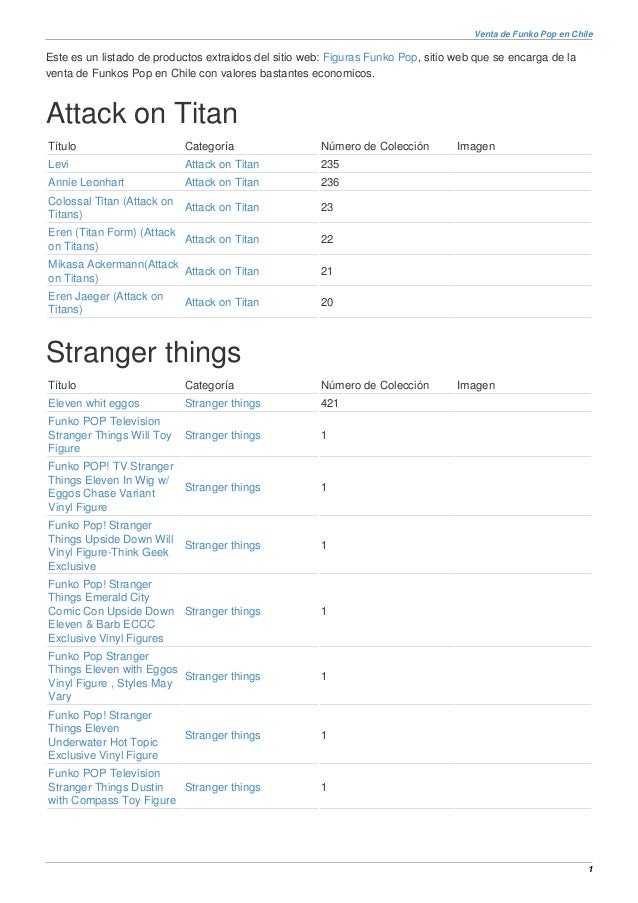Open Colossal Titan (Attack on Titans) link
This screenshot has height=903, width=638.
(x=111, y=207)
